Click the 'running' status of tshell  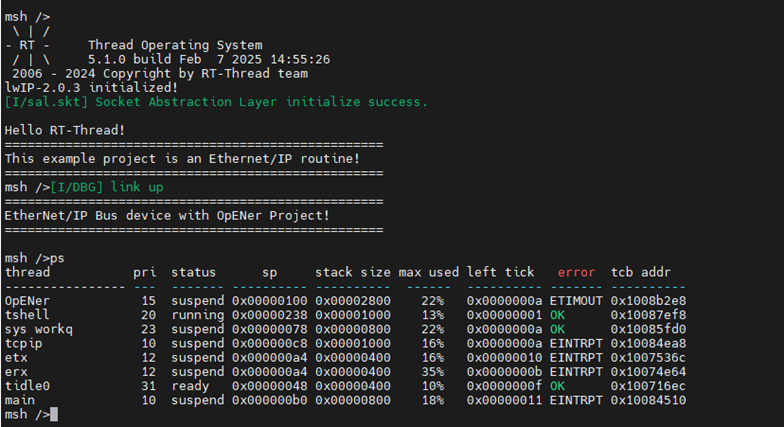(x=198, y=315)
